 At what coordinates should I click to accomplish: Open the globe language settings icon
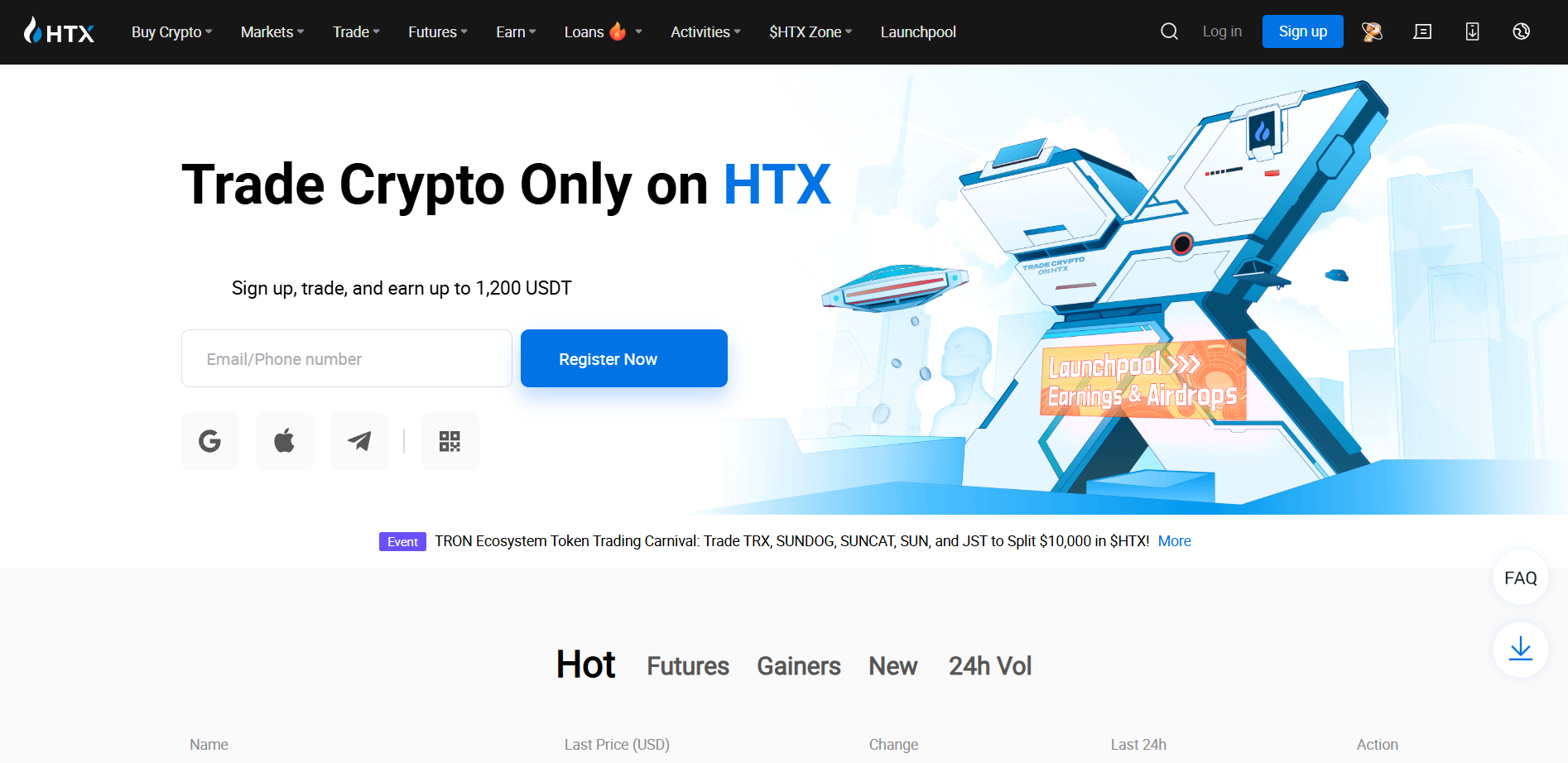[x=1521, y=31]
